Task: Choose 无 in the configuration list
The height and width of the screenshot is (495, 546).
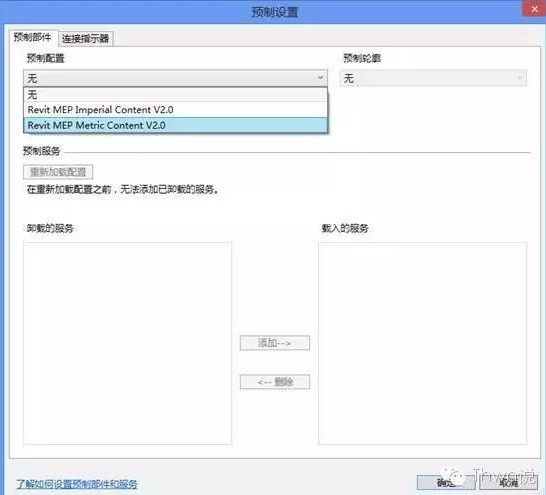Action: 176,94
